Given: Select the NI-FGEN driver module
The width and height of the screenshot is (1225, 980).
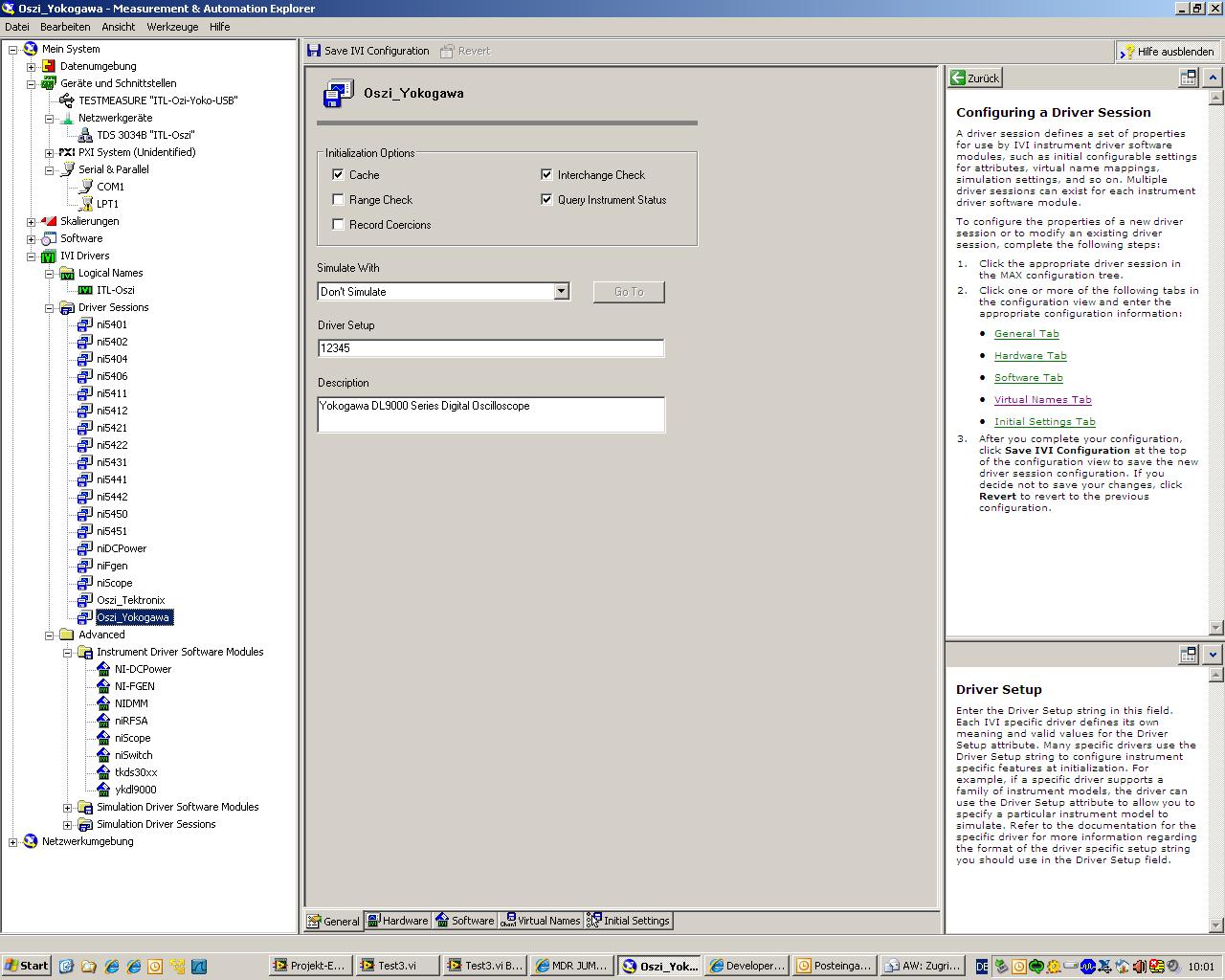Looking at the screenshot, I should pyautogui.click(x=134, y=686).
